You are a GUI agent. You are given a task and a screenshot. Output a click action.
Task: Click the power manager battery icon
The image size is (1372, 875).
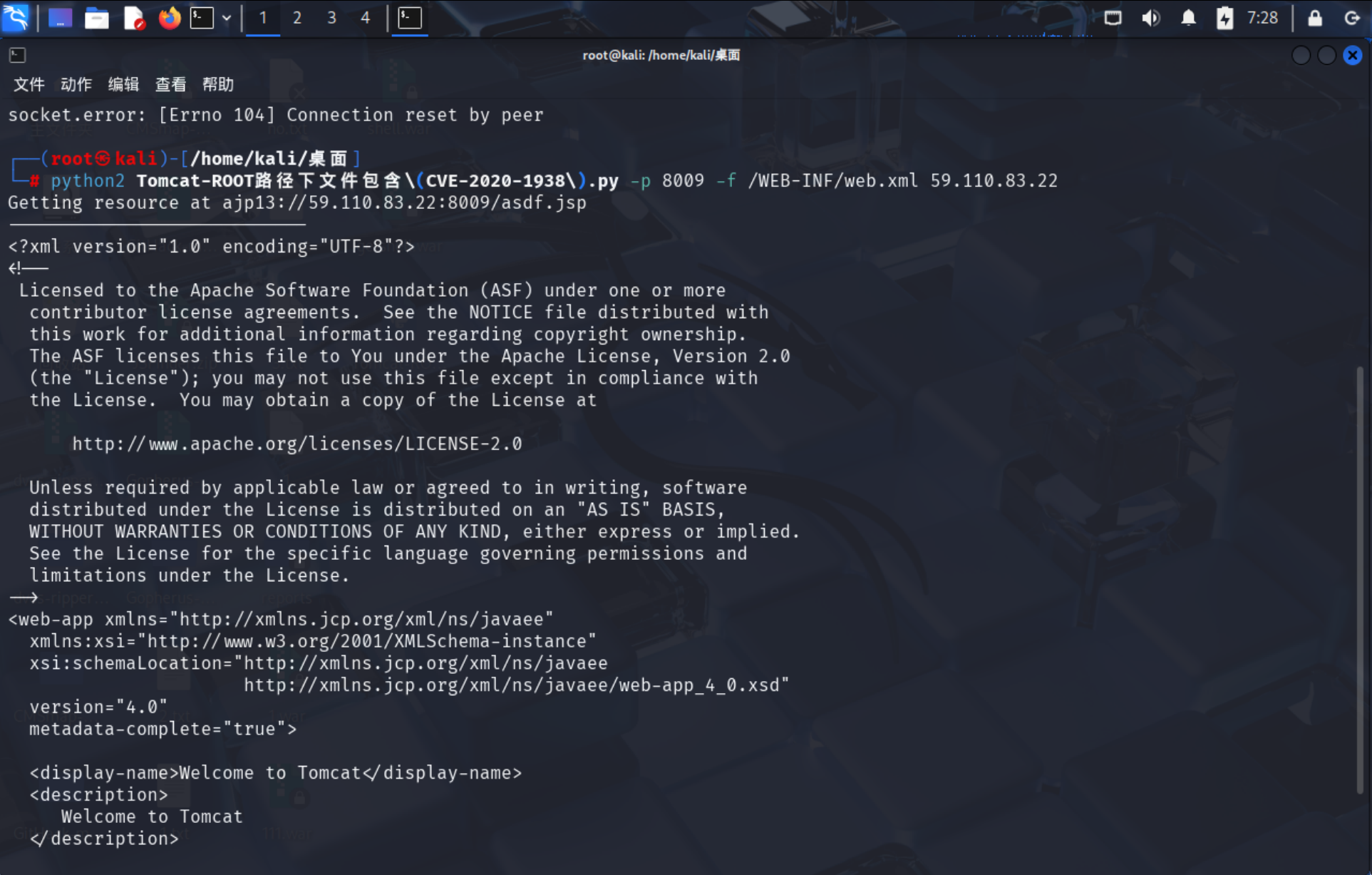pos(1224,18)
